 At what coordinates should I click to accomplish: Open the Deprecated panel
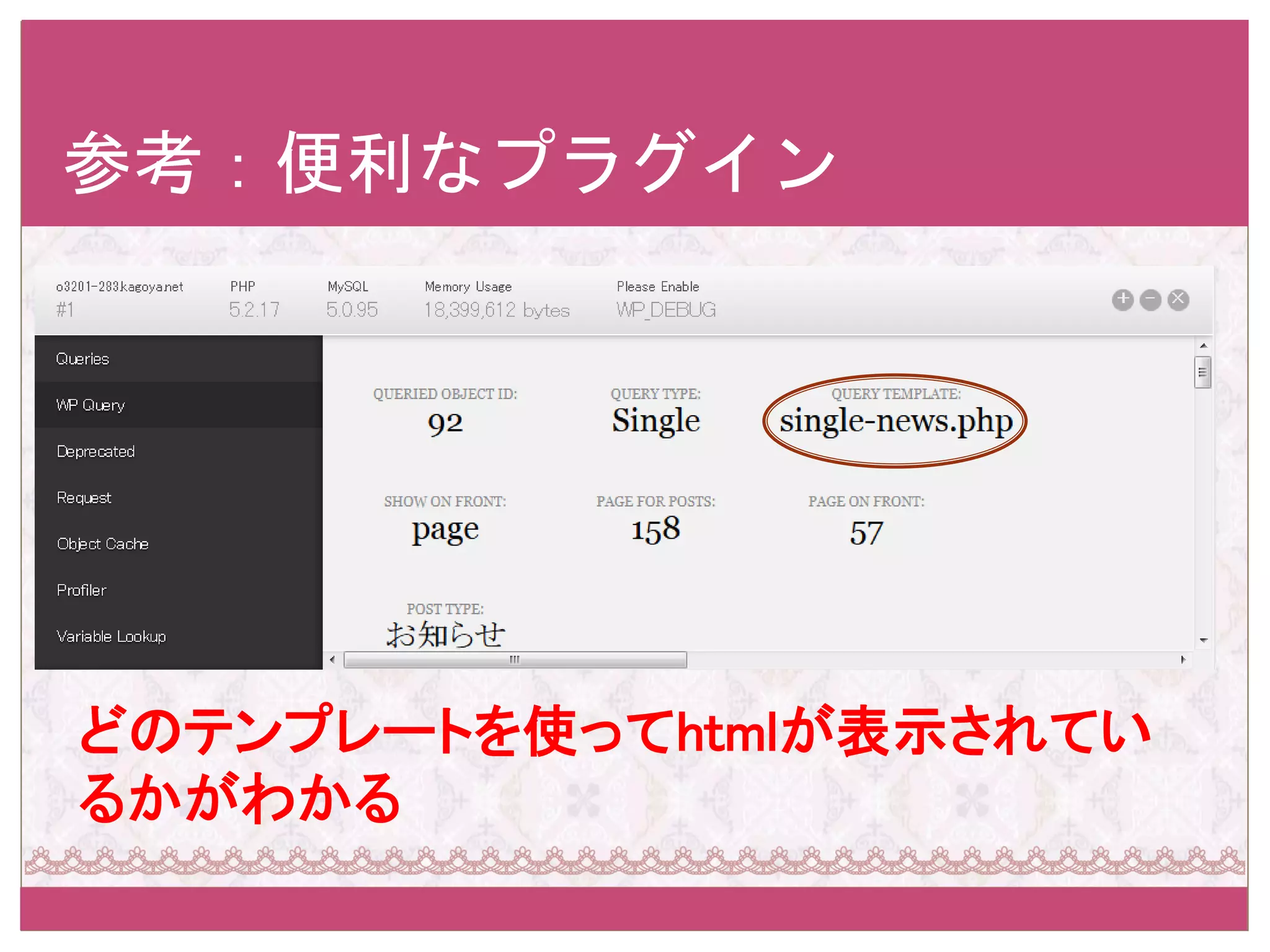179,451
